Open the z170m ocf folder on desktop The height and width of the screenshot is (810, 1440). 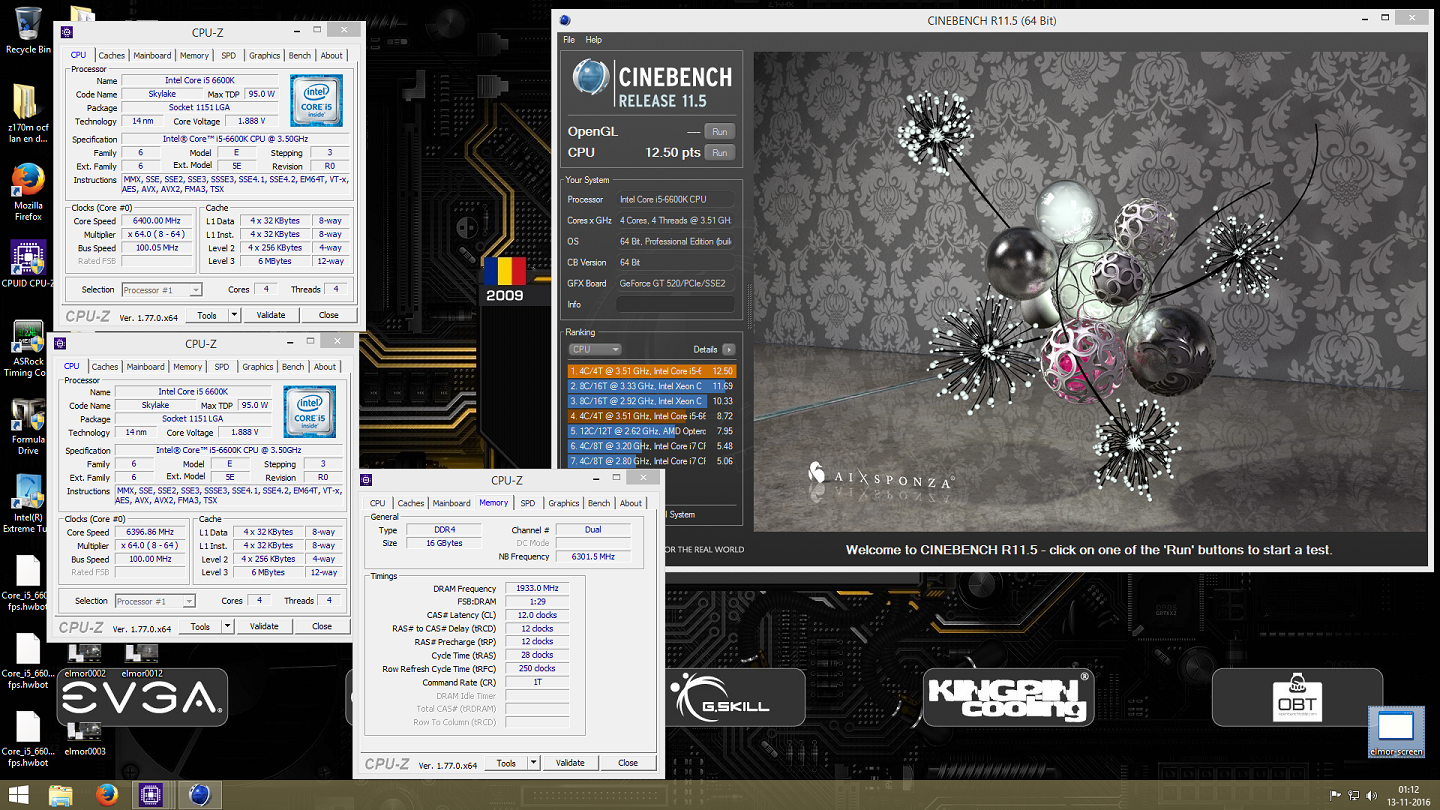tap(27, 115)
